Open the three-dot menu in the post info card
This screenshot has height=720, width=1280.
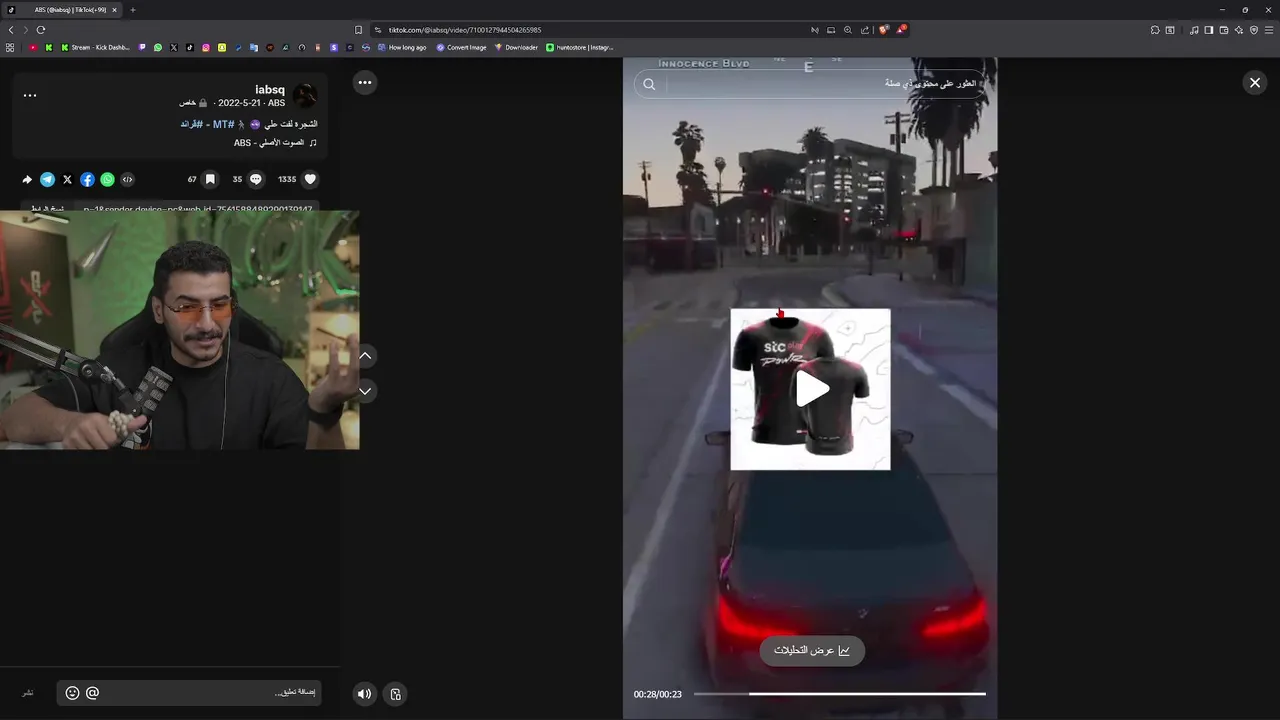click(x=30, y=95)
